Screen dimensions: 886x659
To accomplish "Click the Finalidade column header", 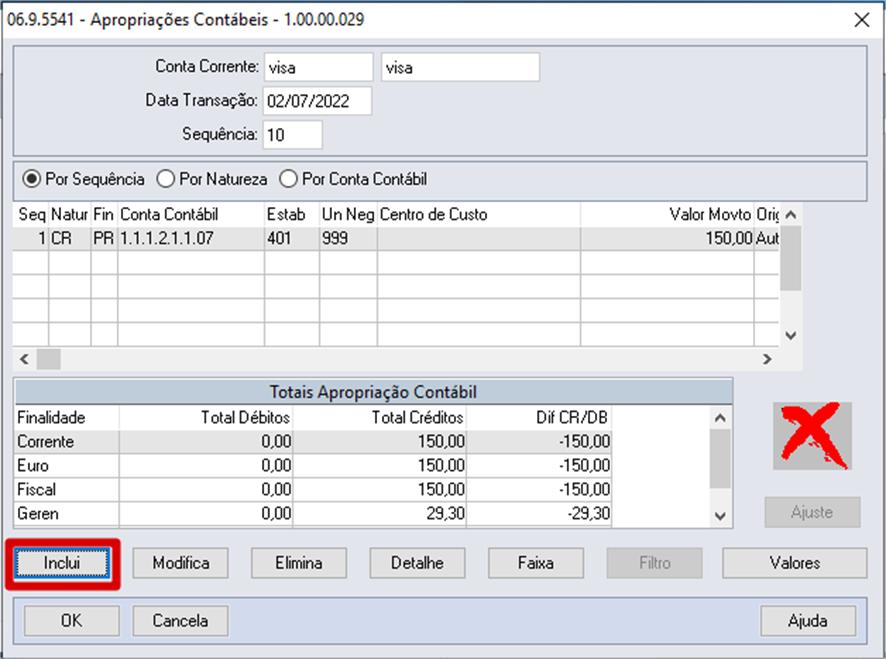I will (x=67, y=418).
